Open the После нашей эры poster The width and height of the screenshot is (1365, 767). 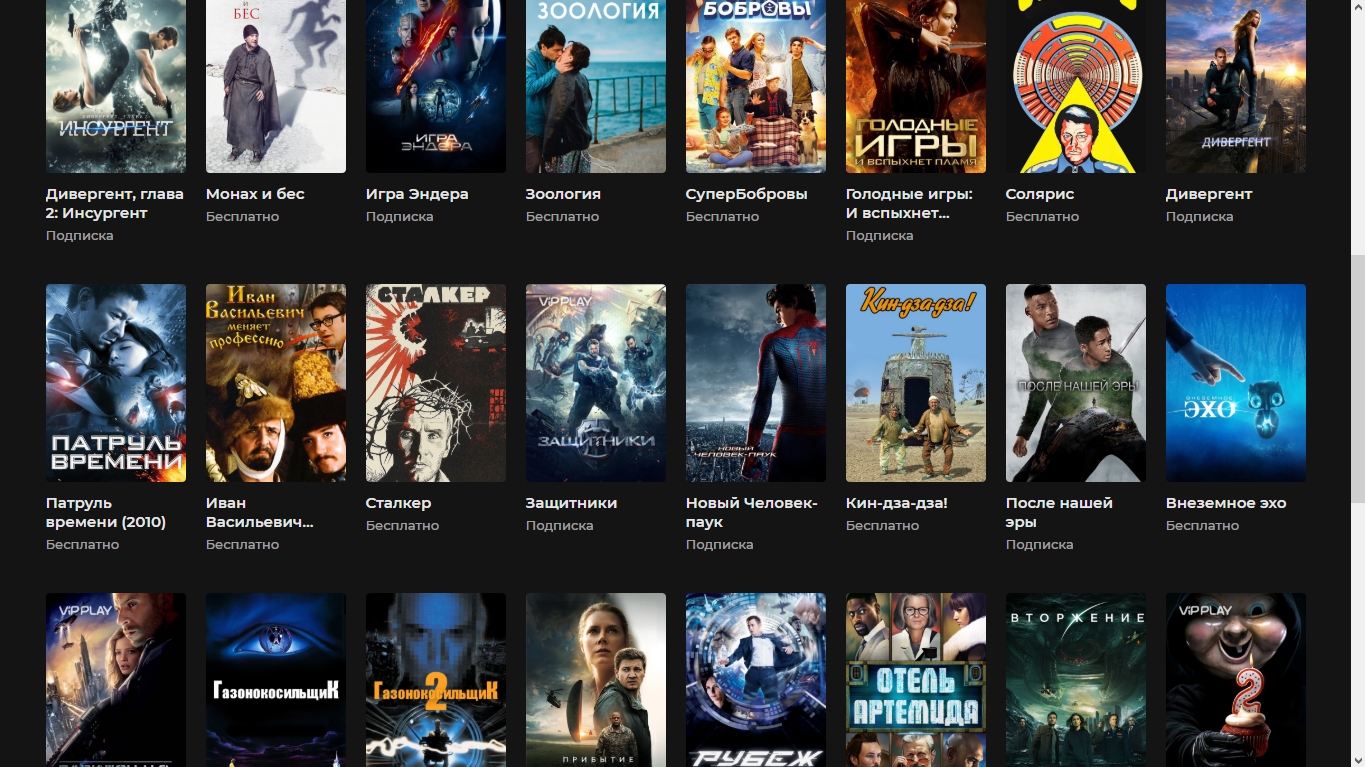(x=1076, y=383)
